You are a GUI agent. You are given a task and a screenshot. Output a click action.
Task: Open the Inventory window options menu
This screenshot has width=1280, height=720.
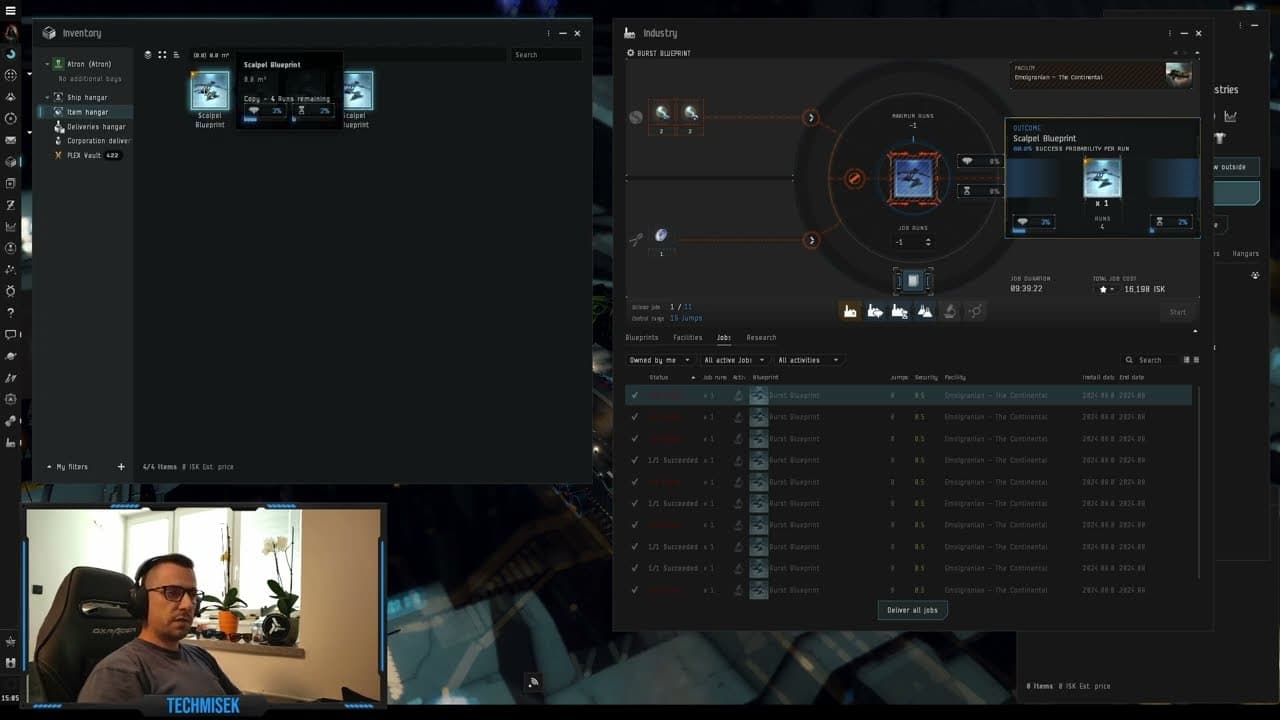(548, 33)
